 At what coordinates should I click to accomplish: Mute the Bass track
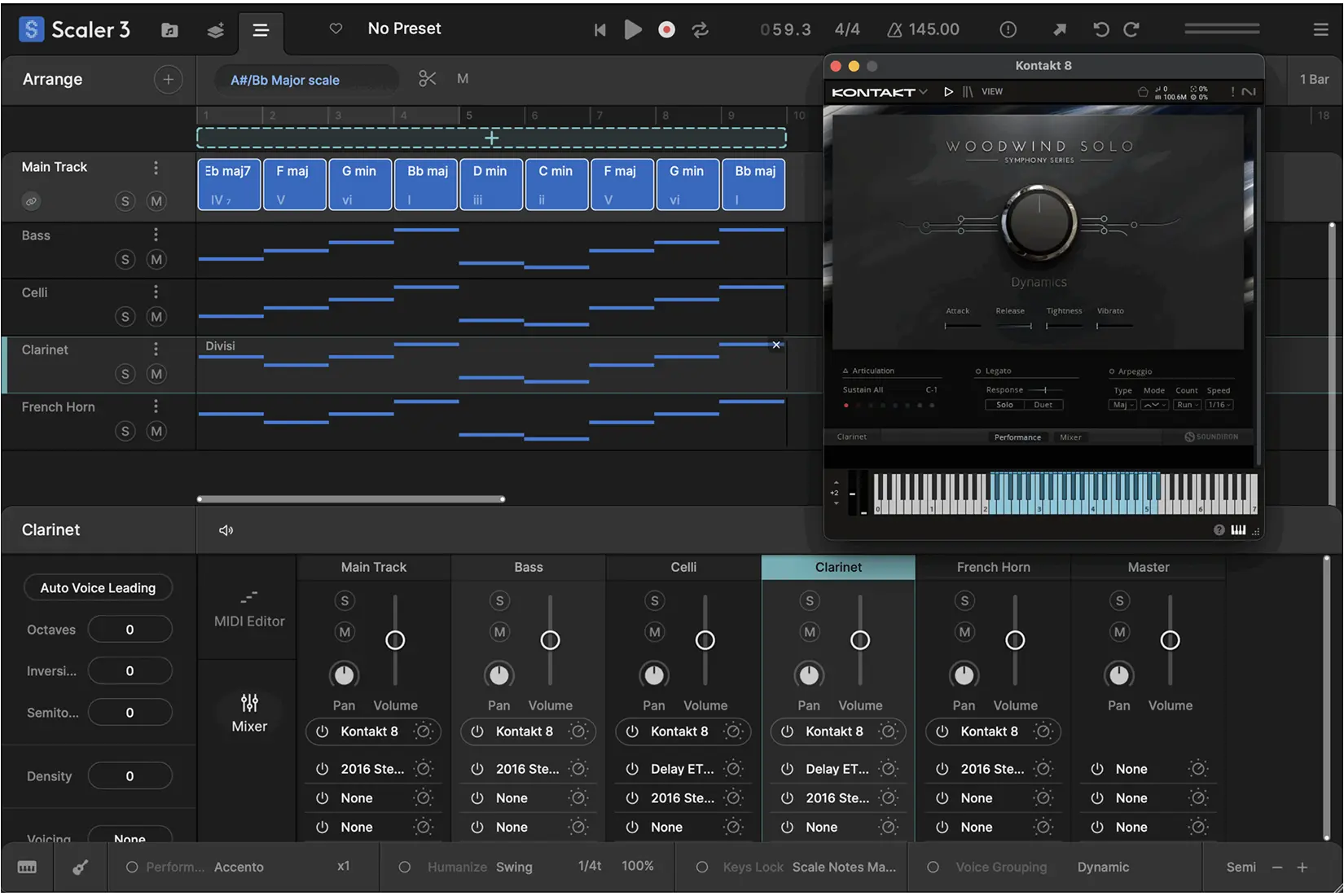(156, 259)
